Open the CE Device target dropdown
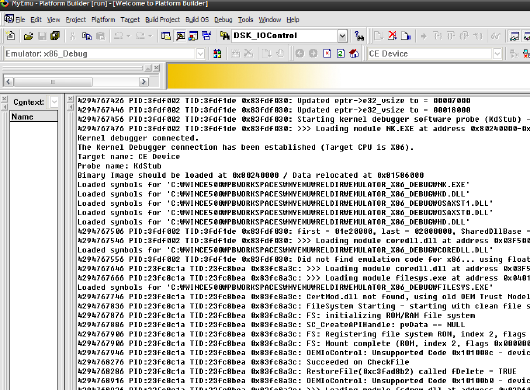530x390 pixels. click(497, 54)
